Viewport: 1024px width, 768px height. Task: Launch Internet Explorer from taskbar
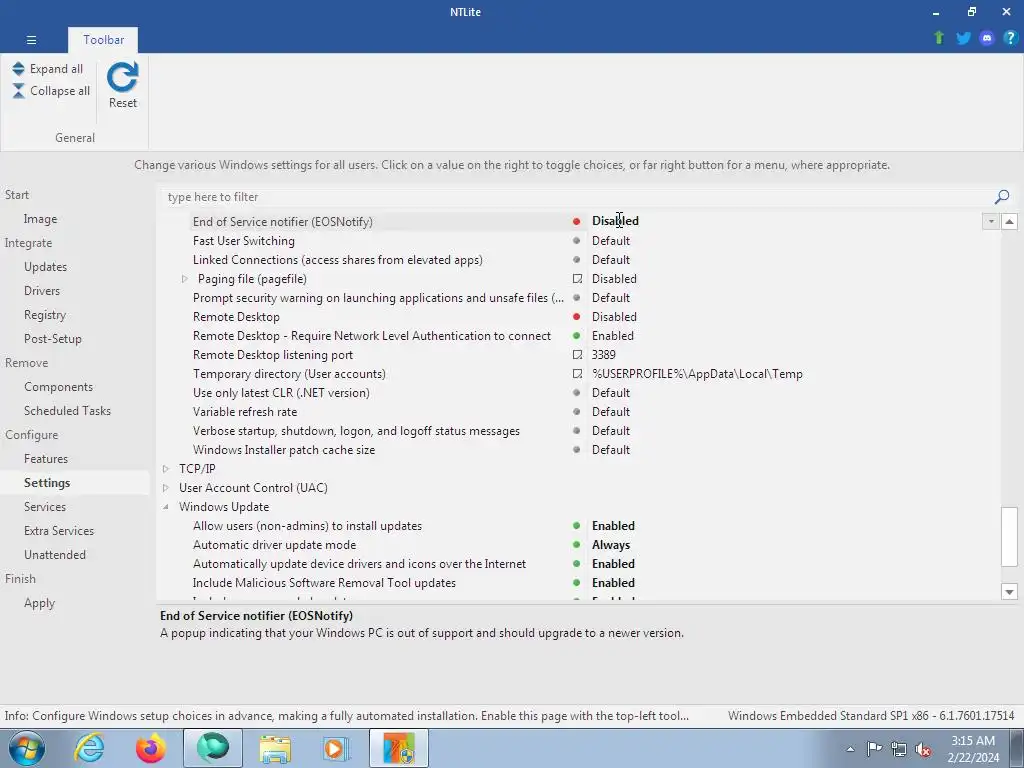click(89, 748)
